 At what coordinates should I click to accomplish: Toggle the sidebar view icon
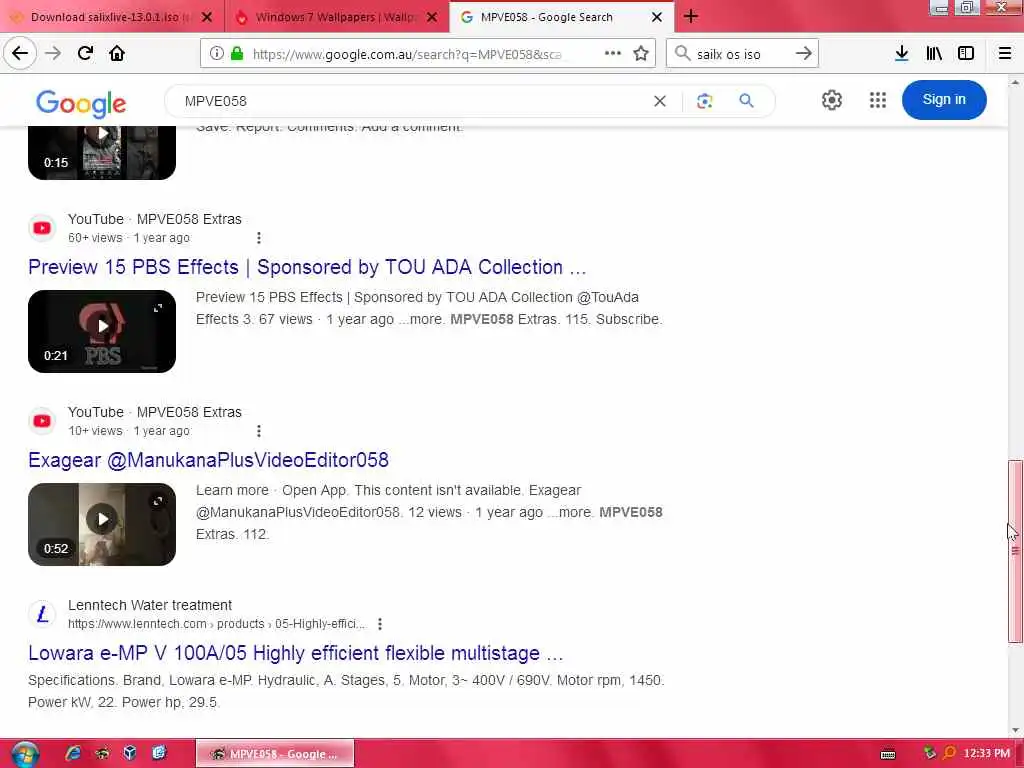coord(966,54)
